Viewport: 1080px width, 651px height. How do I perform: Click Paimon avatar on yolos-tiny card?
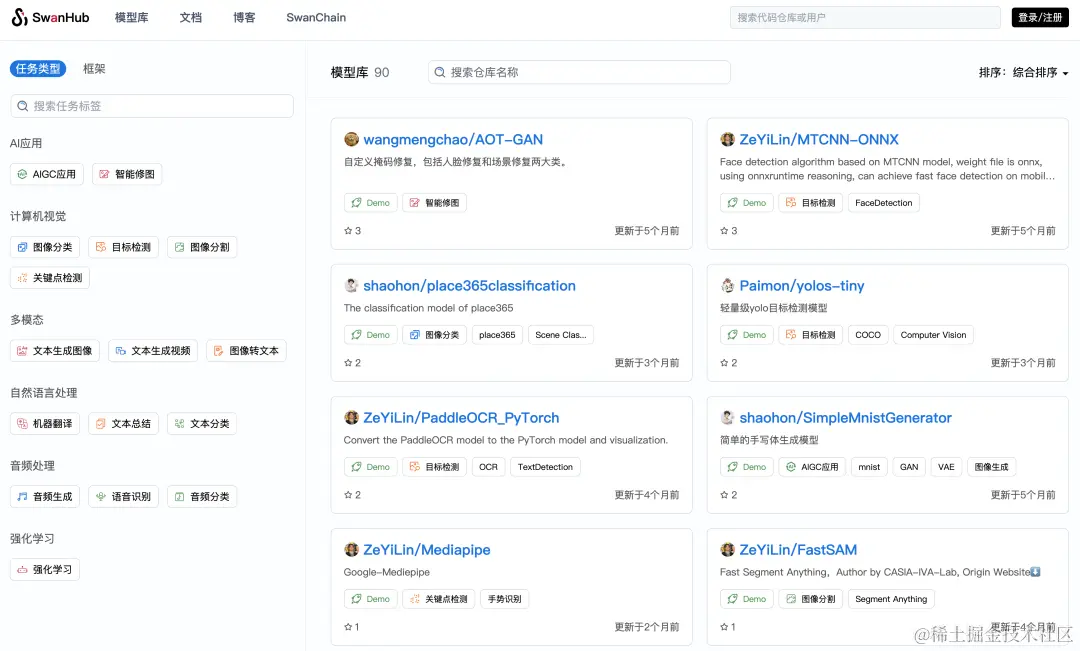(x=727, y=285)
